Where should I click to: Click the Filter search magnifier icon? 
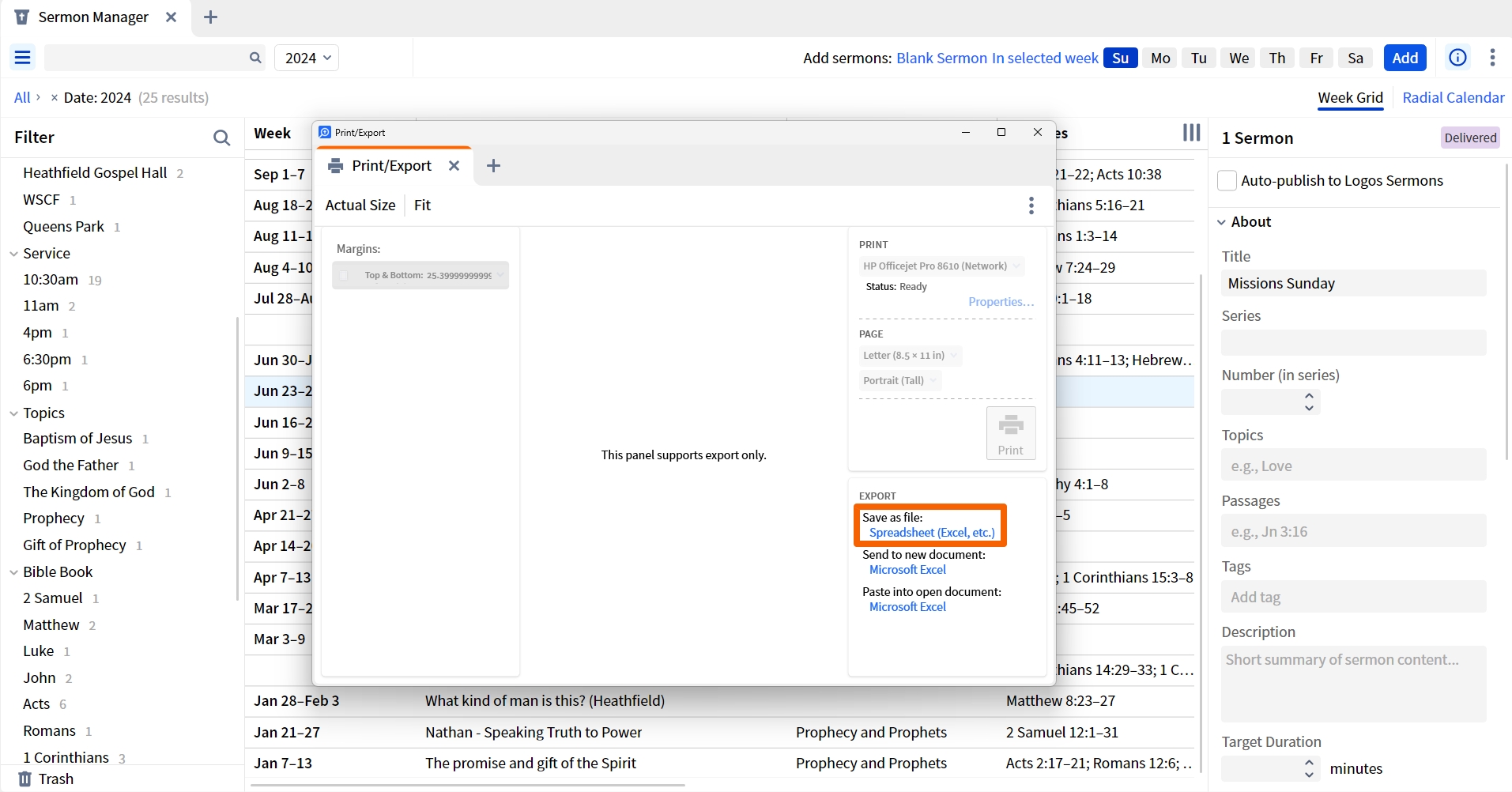[x=222, y=138]
